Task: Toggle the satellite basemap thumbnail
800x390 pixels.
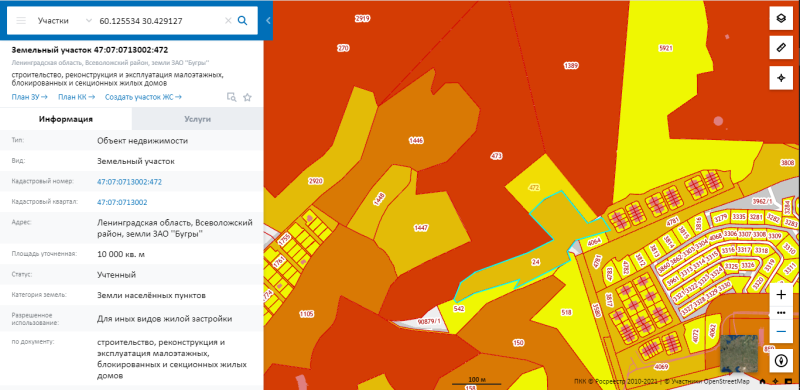Action: [x=739, y=353]
